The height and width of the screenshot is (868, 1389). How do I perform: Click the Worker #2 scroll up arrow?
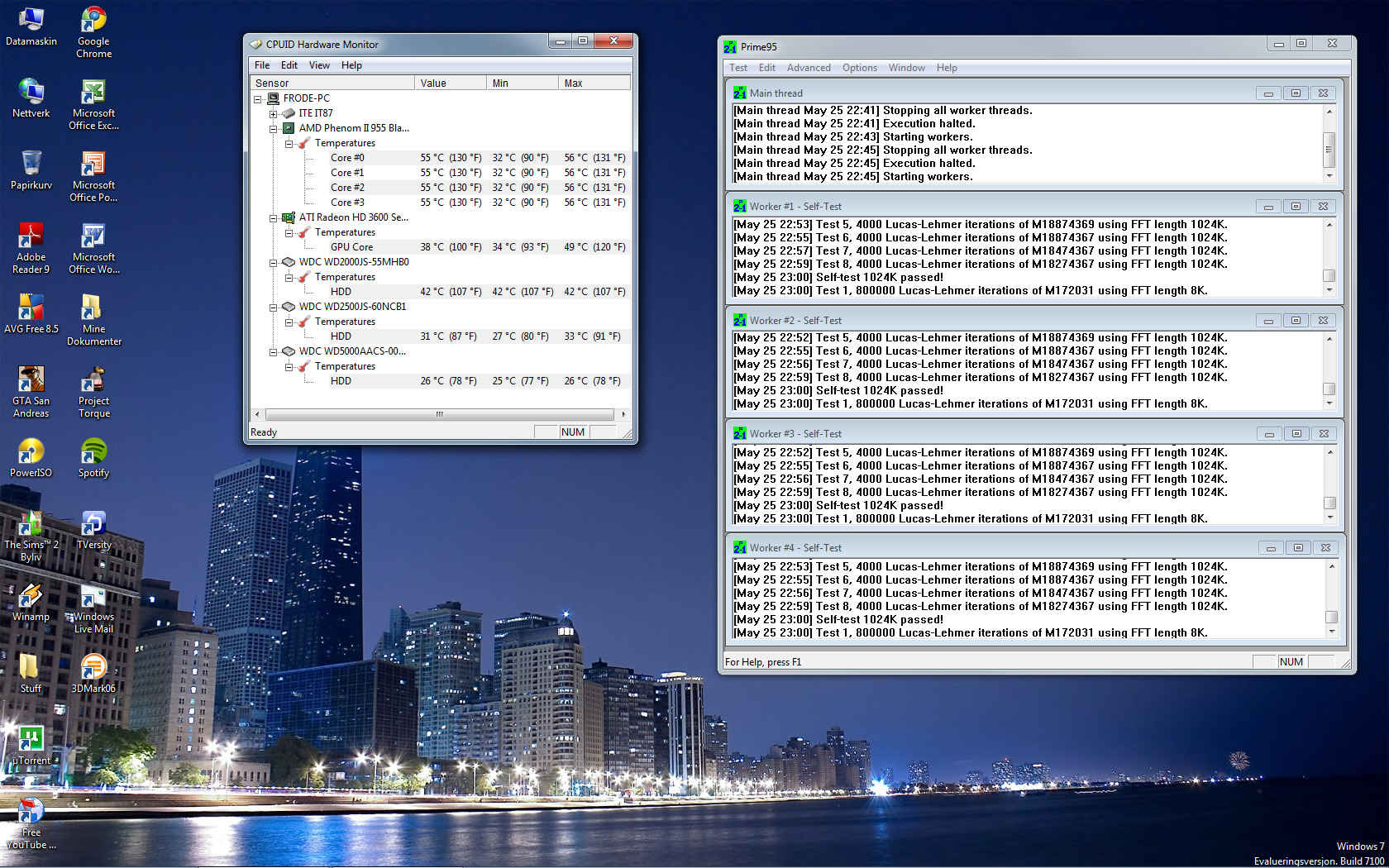coord(1329,338)
